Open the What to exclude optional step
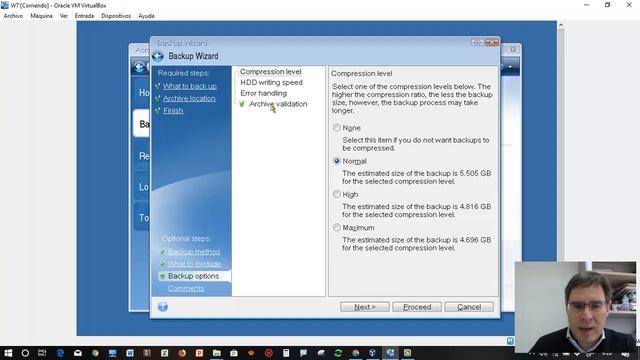640x360 pixels. click(x=194, y=264)
